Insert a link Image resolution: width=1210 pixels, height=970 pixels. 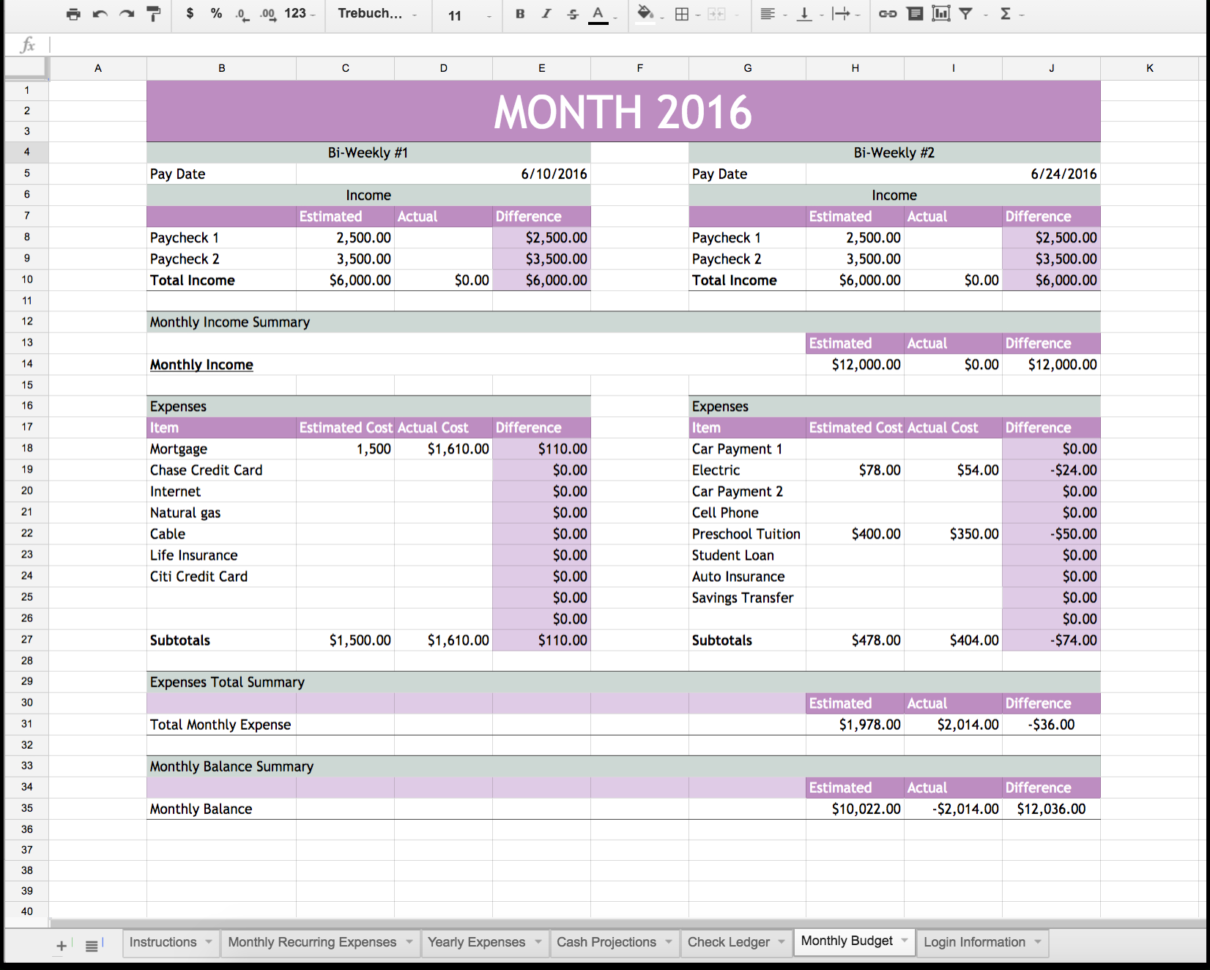pyautogui.click(x=888, y=13)
